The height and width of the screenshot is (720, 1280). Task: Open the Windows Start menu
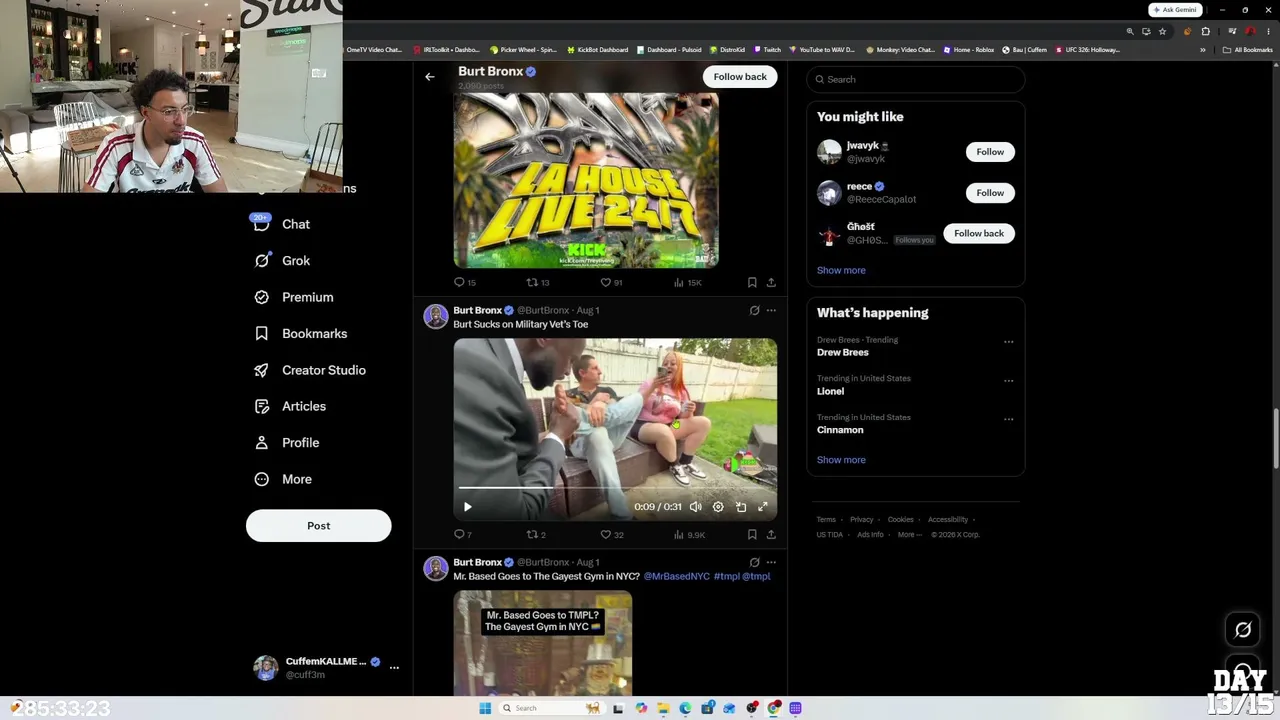pos(485,708)
